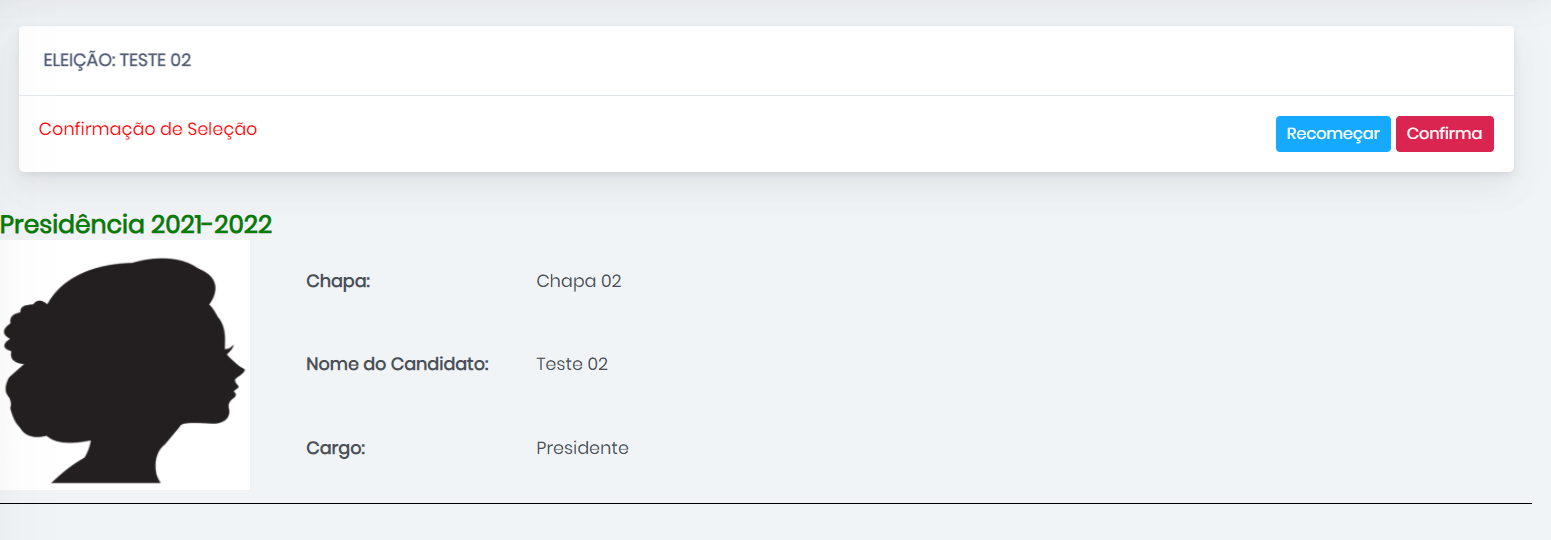1551x540 pixels.
Task: Click the Chapa 02 value
Action: tap(579, 281)
